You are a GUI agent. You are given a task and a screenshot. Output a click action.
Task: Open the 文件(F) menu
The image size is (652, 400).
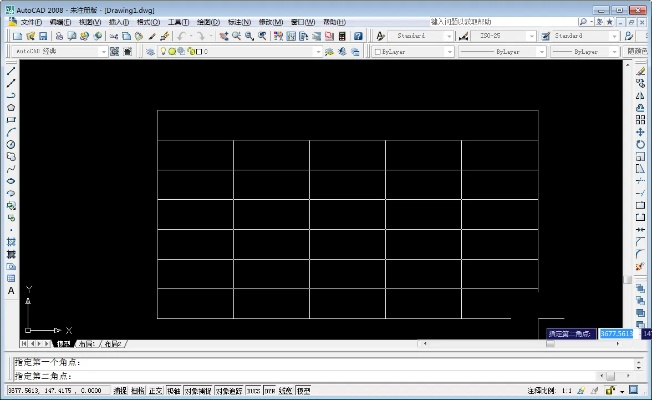click(x=31, y=22)
